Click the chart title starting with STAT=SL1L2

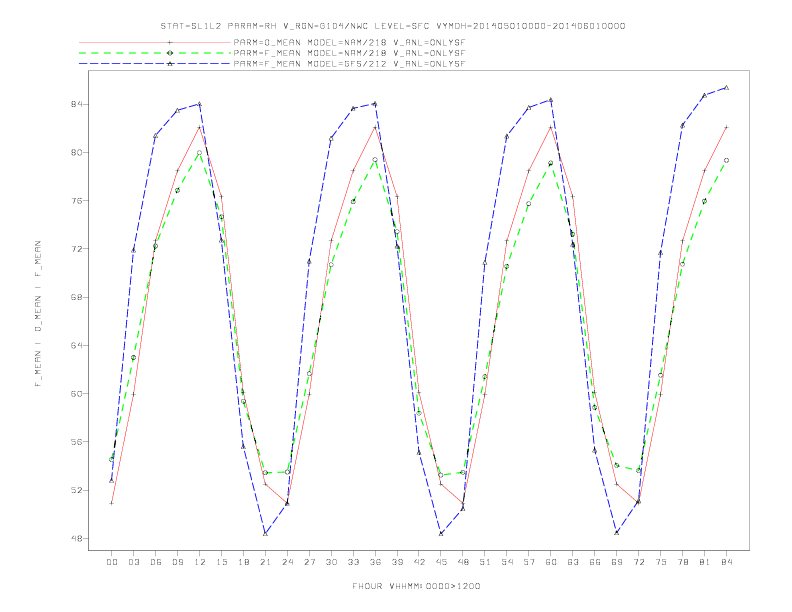(x=392, y=26)
